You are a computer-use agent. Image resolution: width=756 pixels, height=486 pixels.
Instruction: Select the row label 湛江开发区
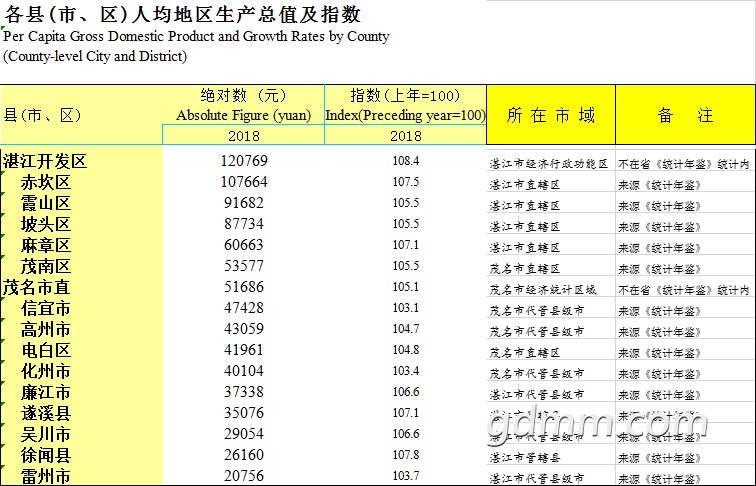click(x=45, y=161)
